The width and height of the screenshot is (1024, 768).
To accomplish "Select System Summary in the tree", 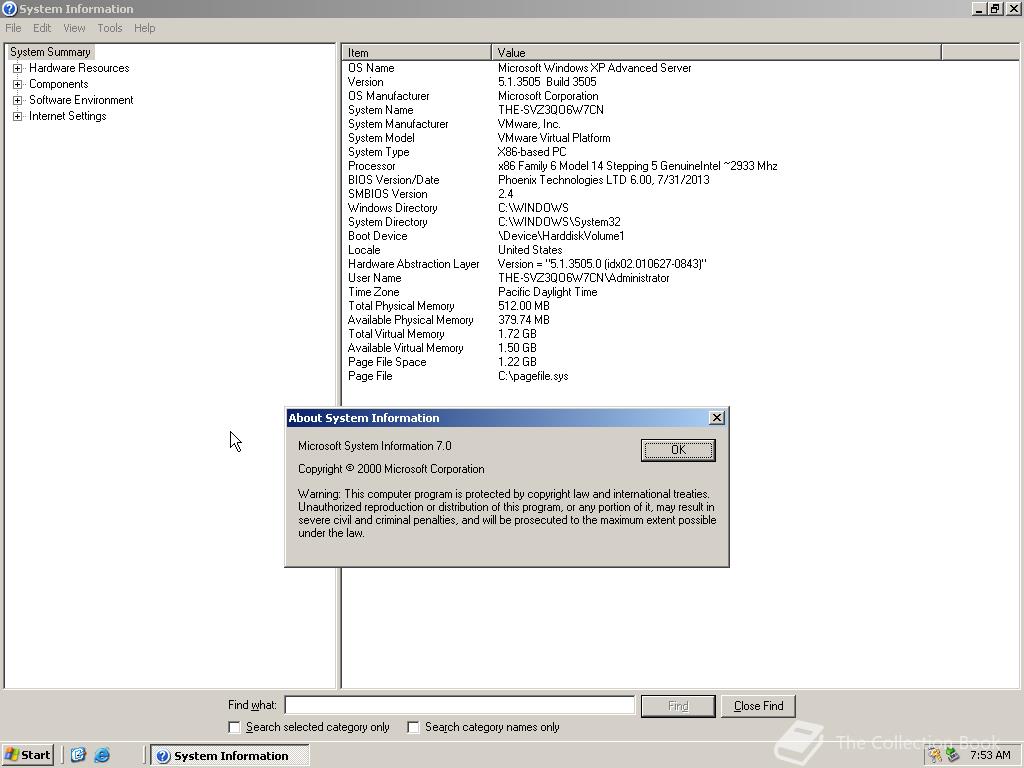I will (50, 52).
